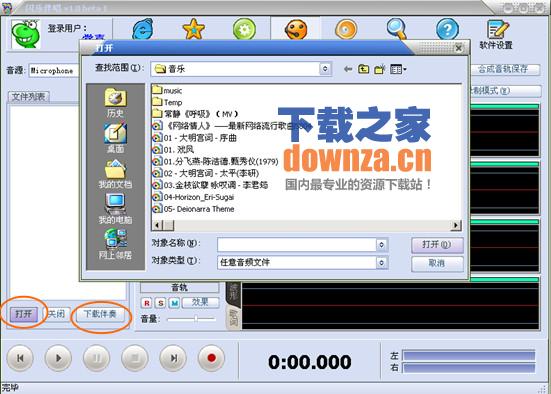Expand the 对象类型 file type dropdown
This screenshot has width=551, height=394.
coord(382,262)
